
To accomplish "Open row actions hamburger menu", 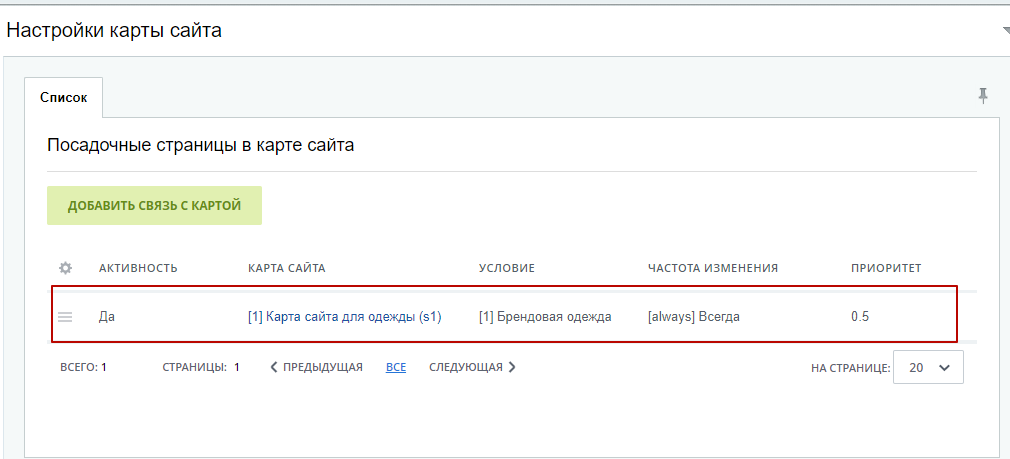I will [65, 317].
